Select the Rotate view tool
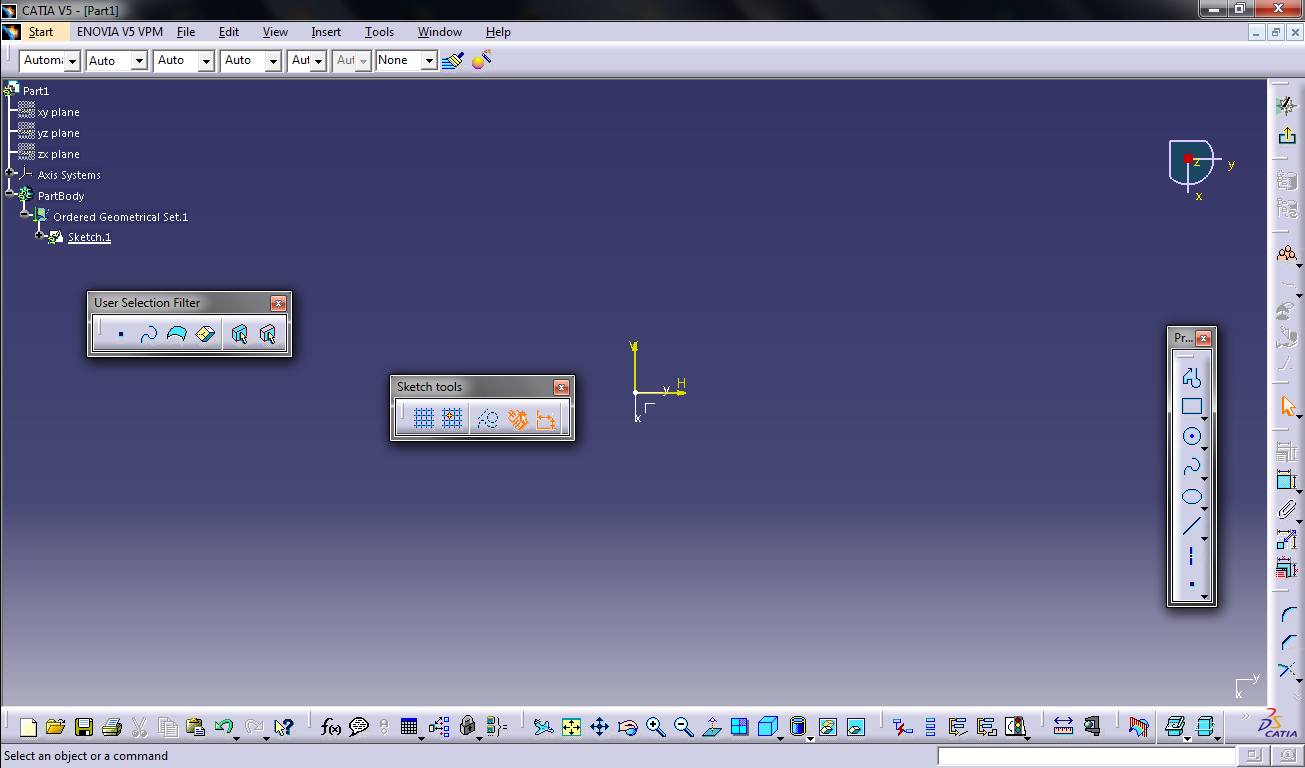This screenshot has height=768, width=1305. (x=628, y=727)
